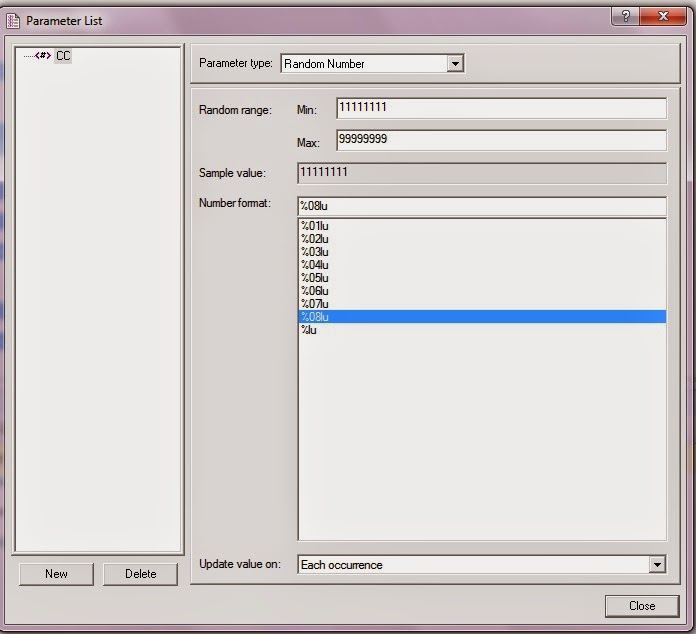
Task: Choose %03lu number format
Action: click(482, 252)
